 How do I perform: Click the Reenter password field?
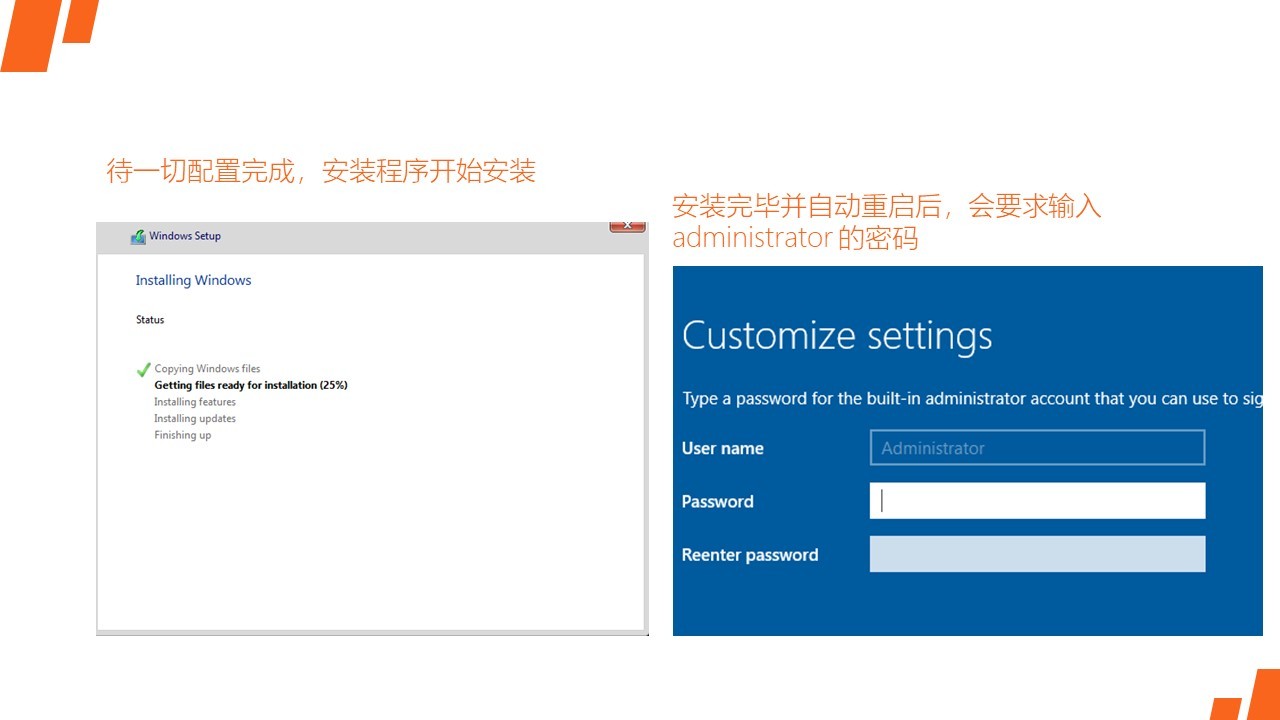click(1037, 554)
